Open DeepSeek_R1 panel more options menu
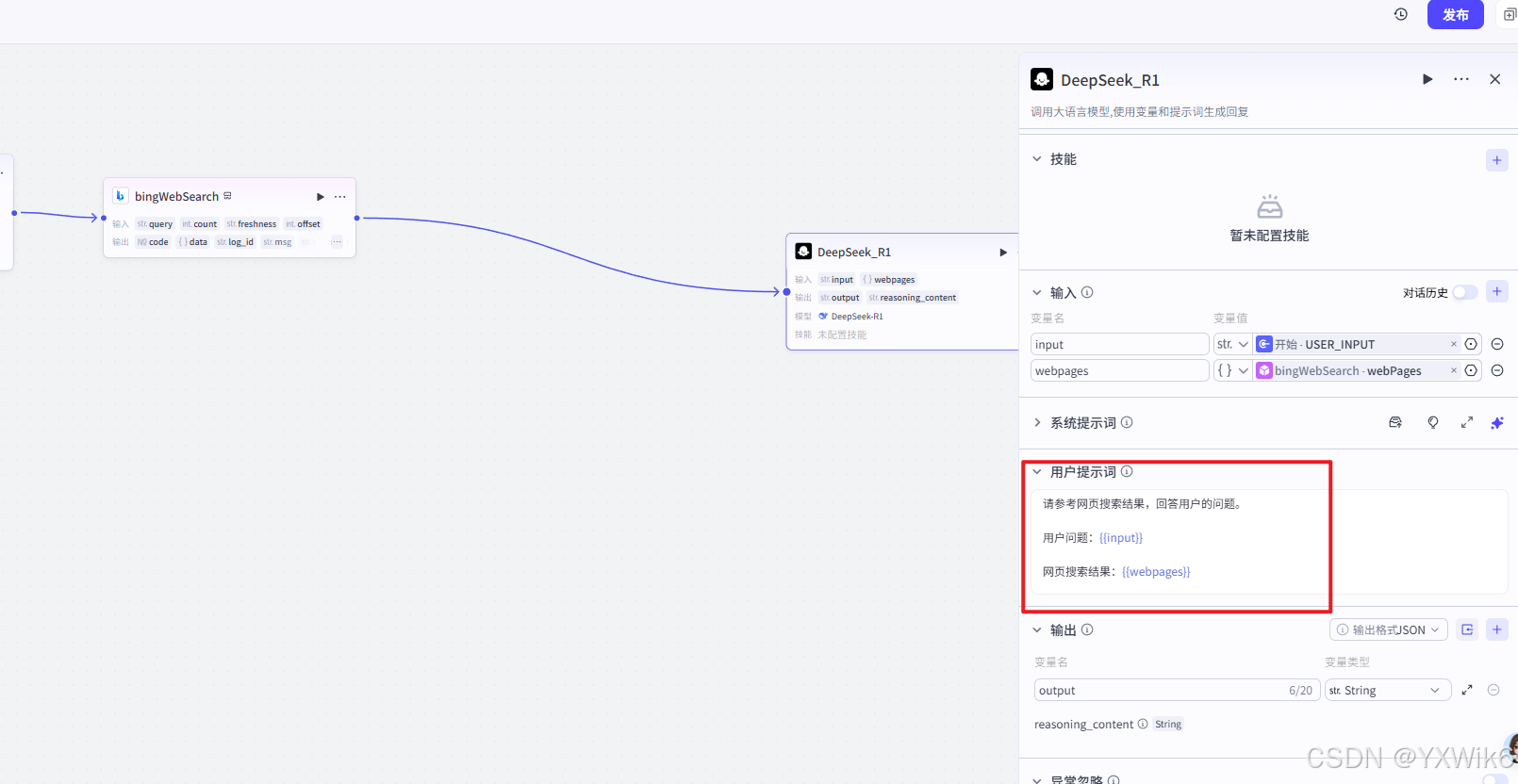 click(x=1461, y=79)
